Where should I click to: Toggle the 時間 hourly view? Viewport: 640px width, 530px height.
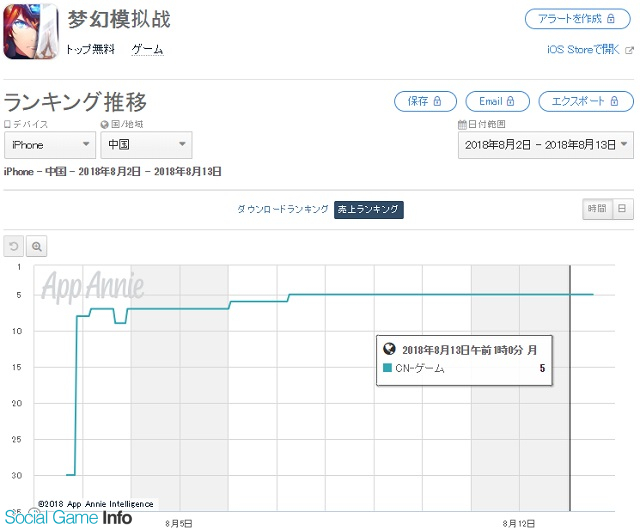597,209
